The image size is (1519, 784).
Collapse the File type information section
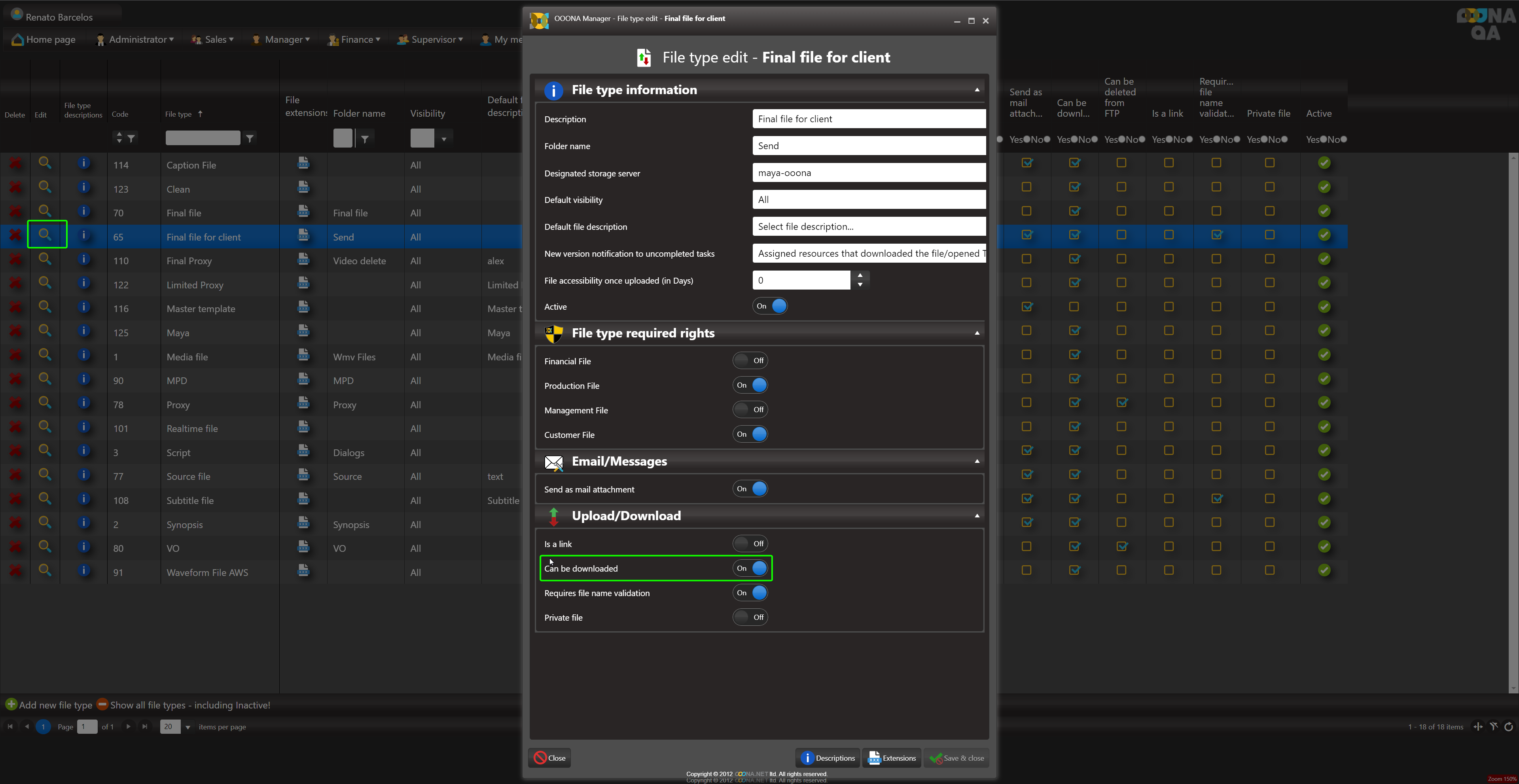[977, 90]
